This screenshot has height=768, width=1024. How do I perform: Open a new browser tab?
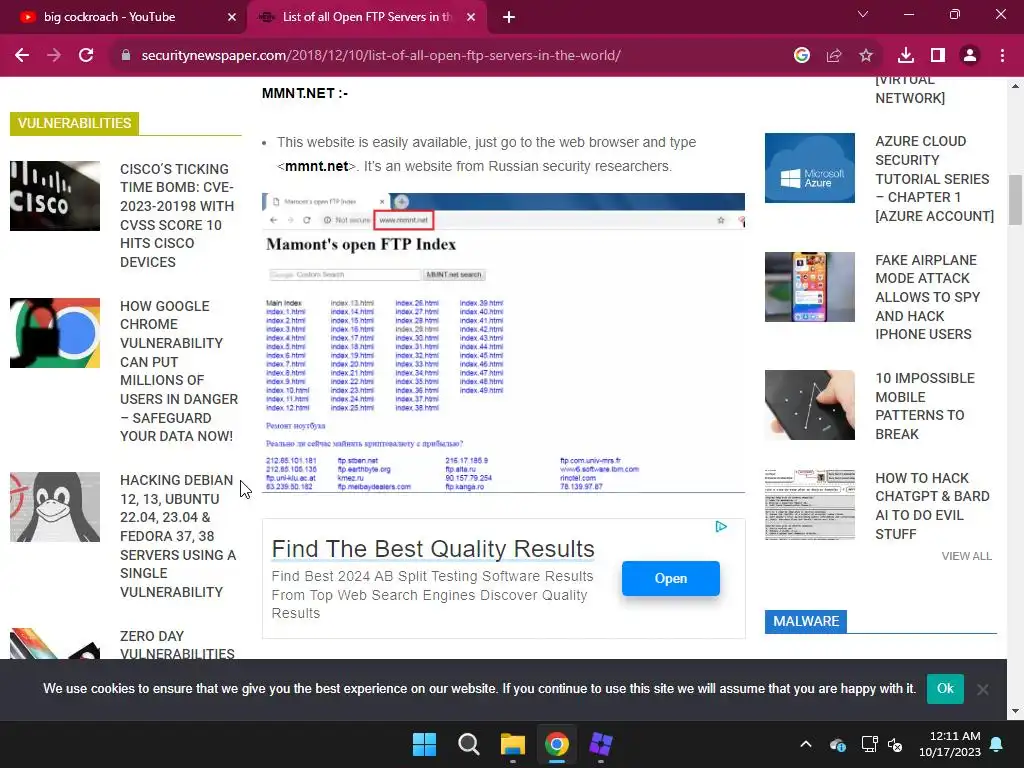point(509,17)
